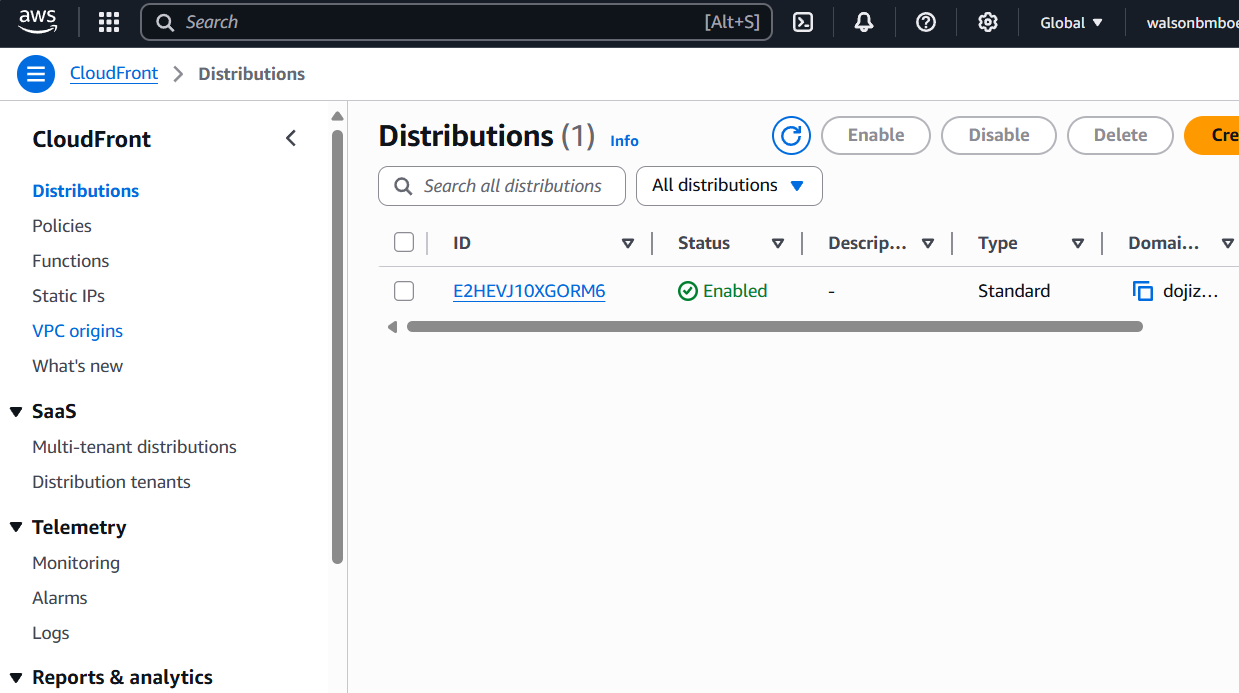
Task: Click the Enable button
Action: coord(876,135)
